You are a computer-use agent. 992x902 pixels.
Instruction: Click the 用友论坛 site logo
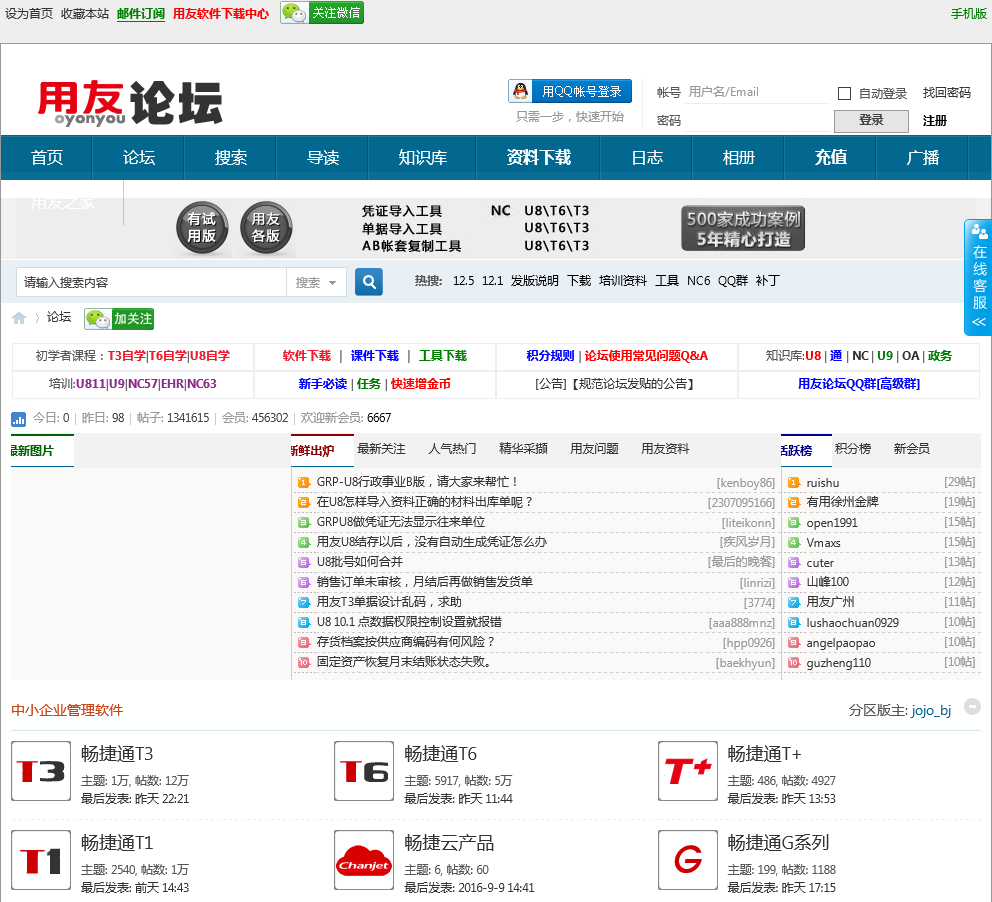(130, 102)
